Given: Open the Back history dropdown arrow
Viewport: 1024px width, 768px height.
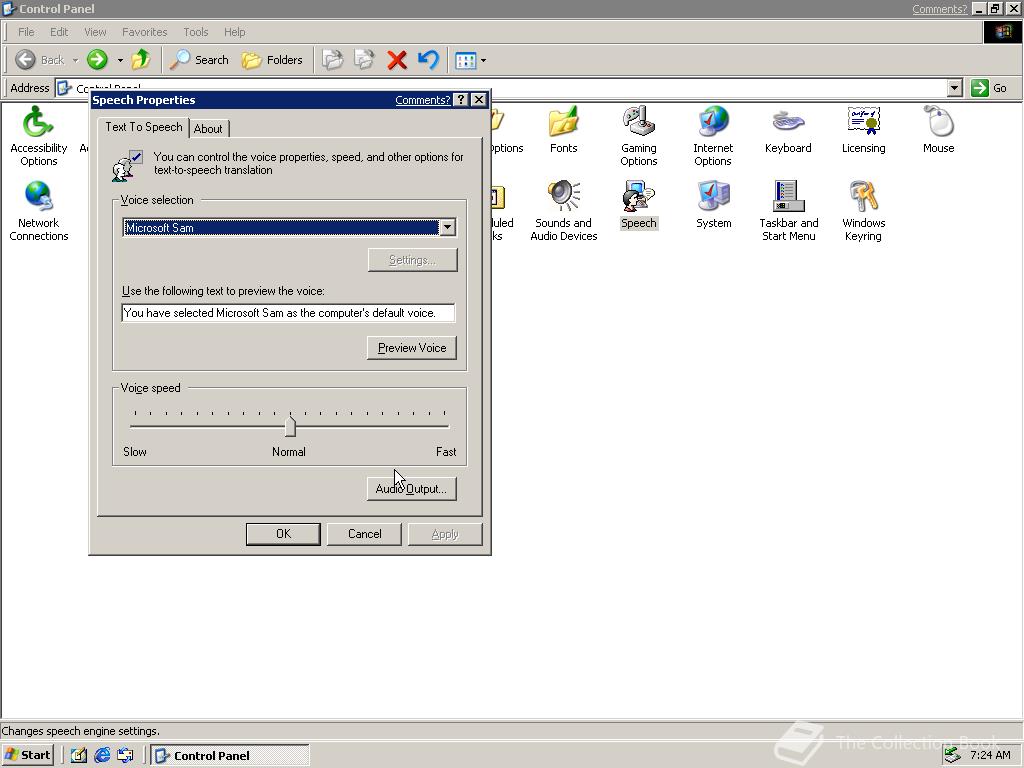Looking at the screenshot, I should 75,60.
